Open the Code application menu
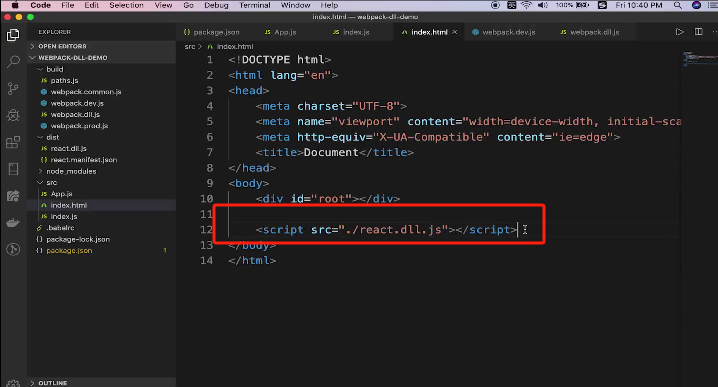718x387 pixels. point(40,5)
